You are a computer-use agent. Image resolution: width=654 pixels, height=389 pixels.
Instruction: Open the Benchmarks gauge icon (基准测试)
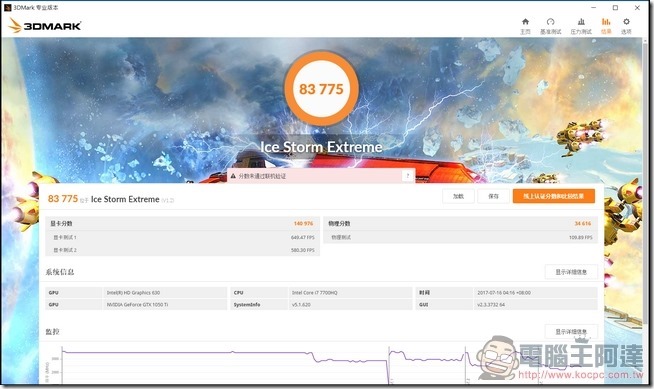pos(551,22)
